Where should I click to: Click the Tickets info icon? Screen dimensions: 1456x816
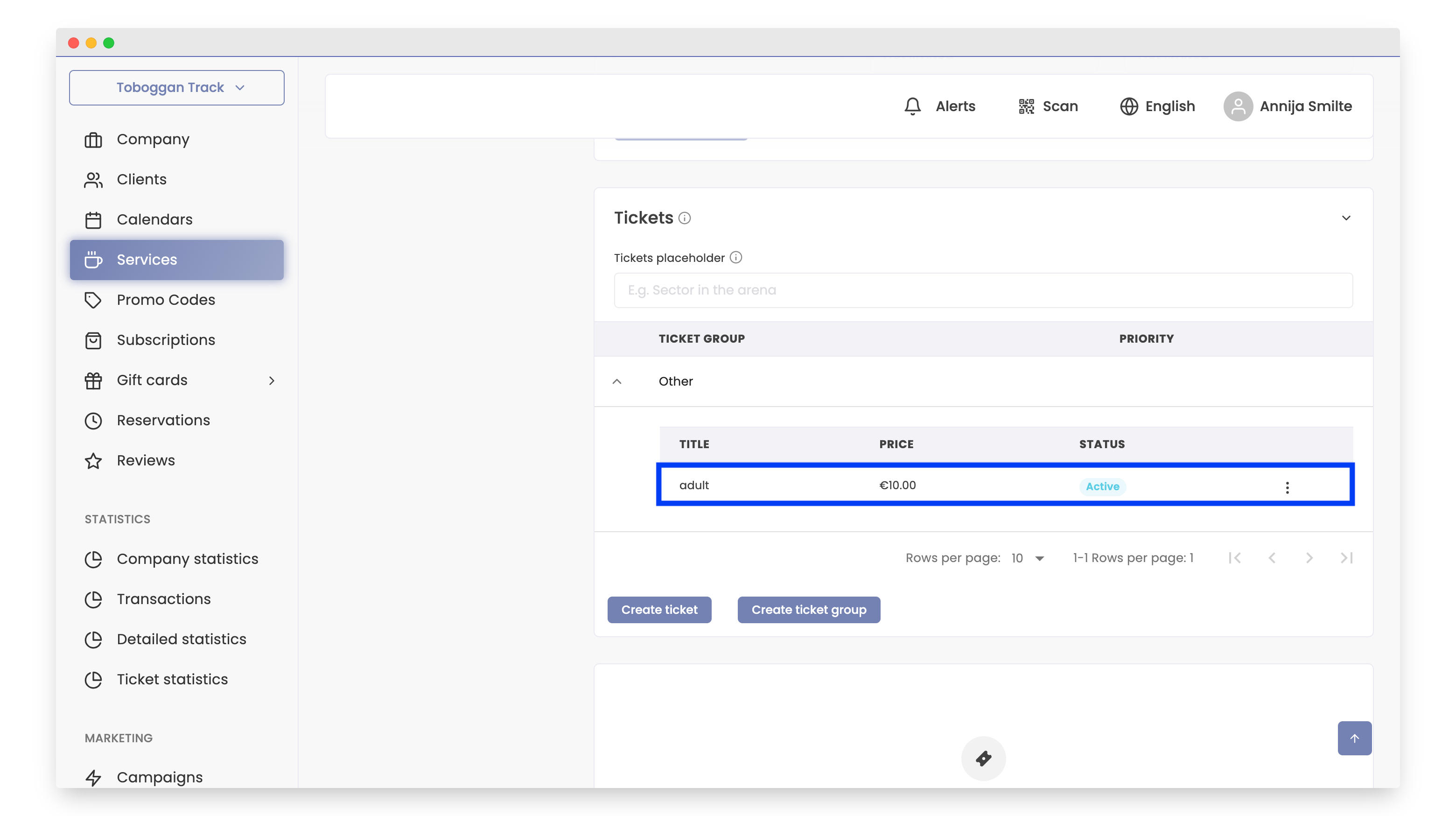(685, 218)
